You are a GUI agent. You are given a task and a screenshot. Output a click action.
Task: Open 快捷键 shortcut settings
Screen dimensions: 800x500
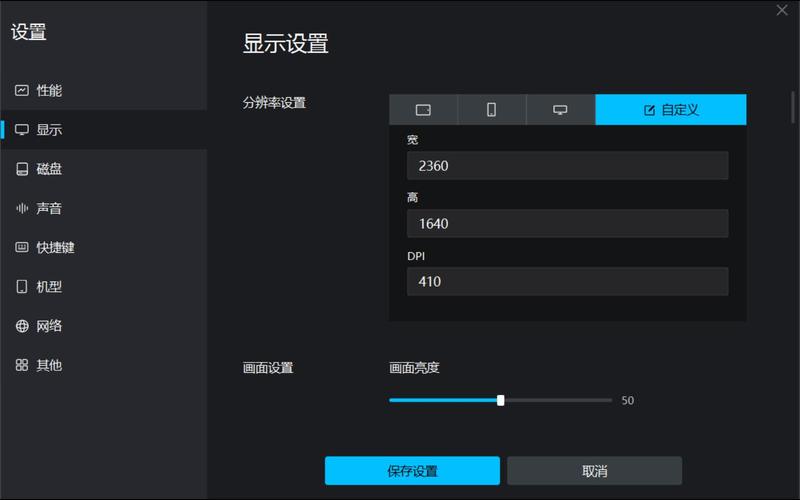coord(104,247)
